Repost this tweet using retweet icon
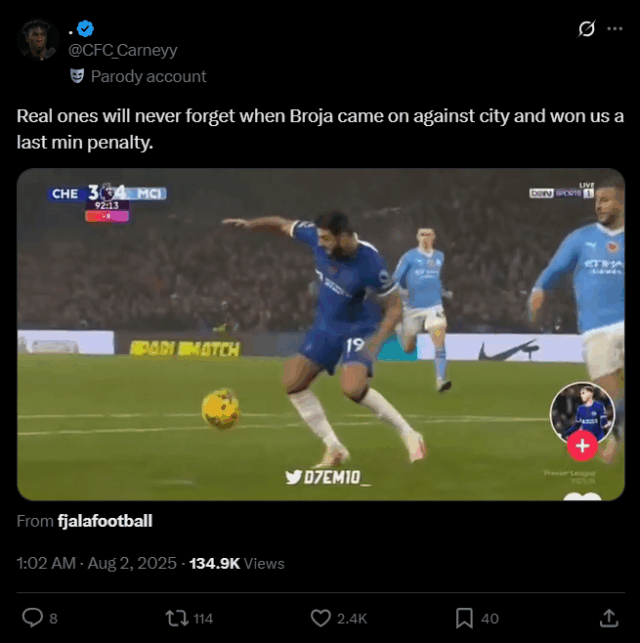Image resolution: width=640 pixels, height=643 pixels. pos(177,618)
